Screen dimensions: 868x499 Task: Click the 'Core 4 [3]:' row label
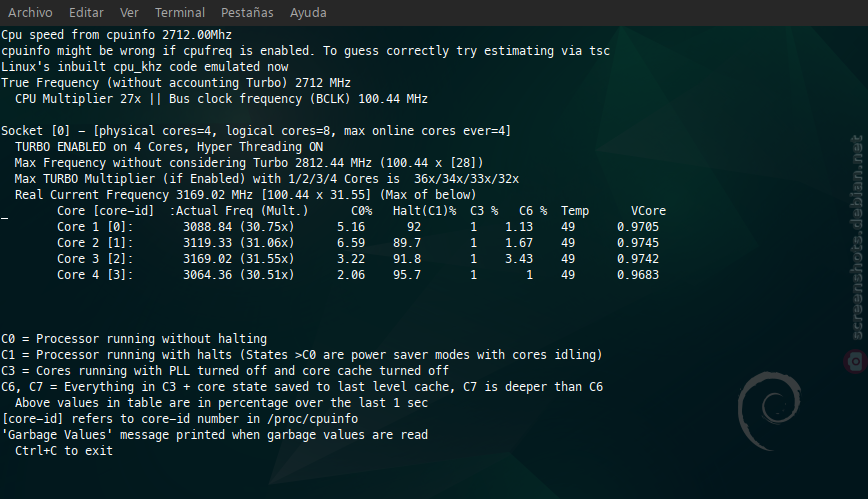[x=95, y=275]
